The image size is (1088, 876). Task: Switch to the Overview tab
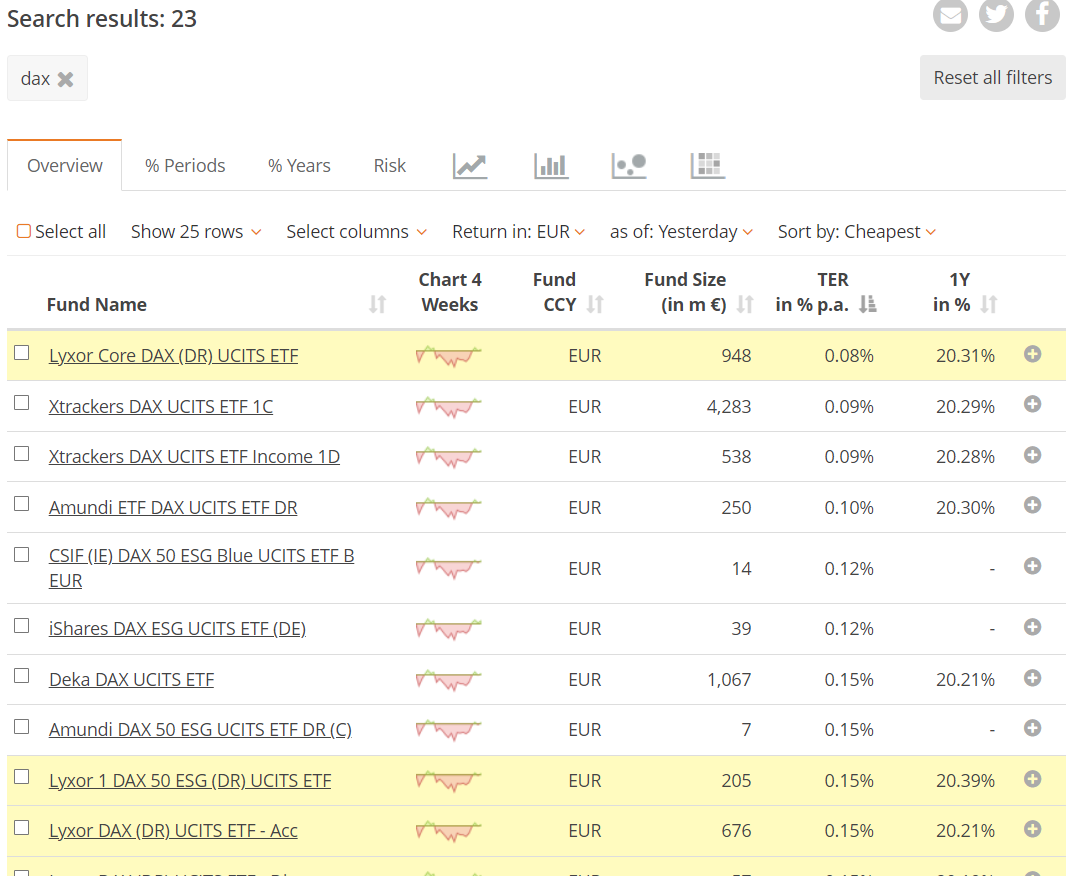click(65, 166)
